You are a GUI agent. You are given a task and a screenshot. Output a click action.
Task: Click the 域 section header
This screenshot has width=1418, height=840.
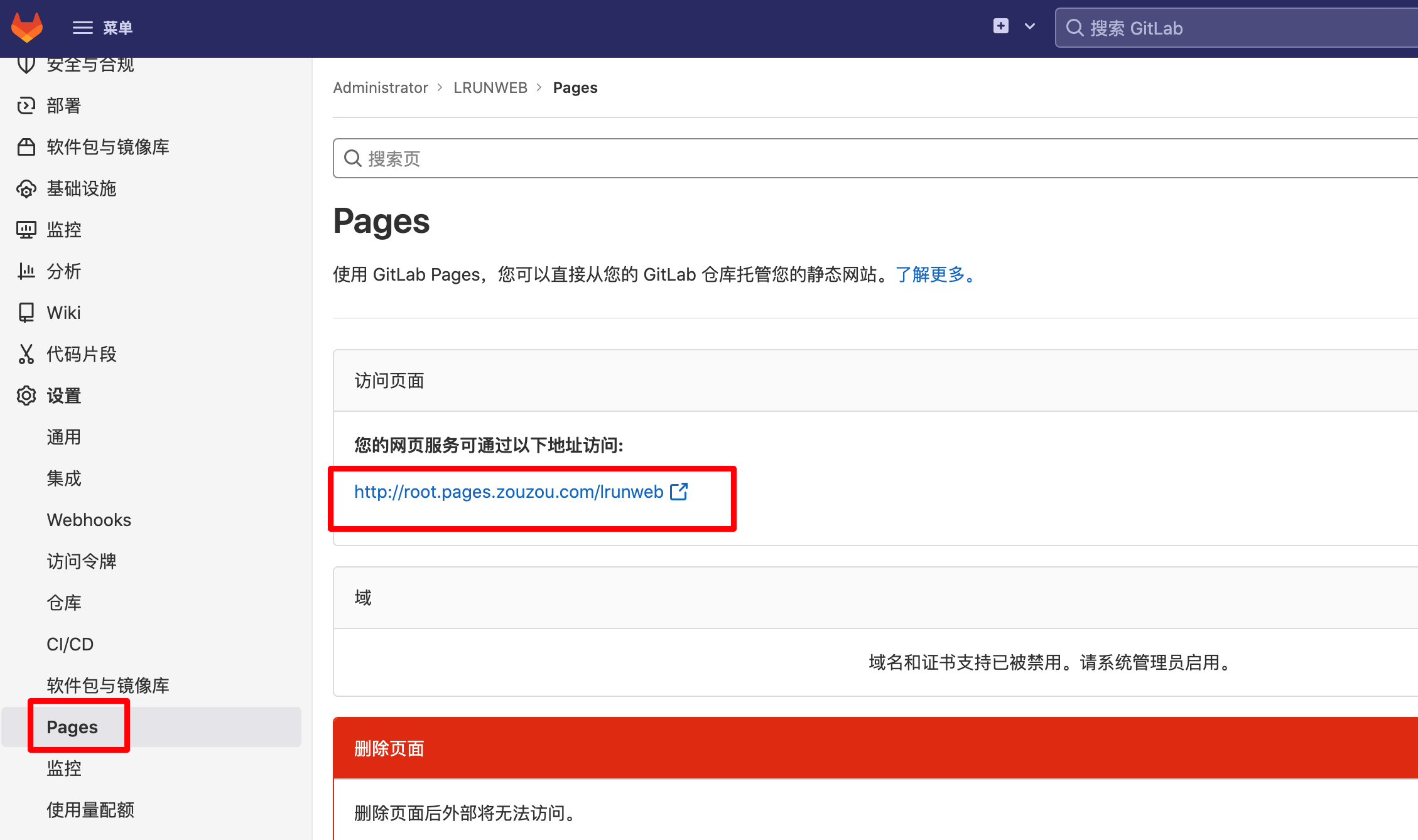(x=875, y=598)
